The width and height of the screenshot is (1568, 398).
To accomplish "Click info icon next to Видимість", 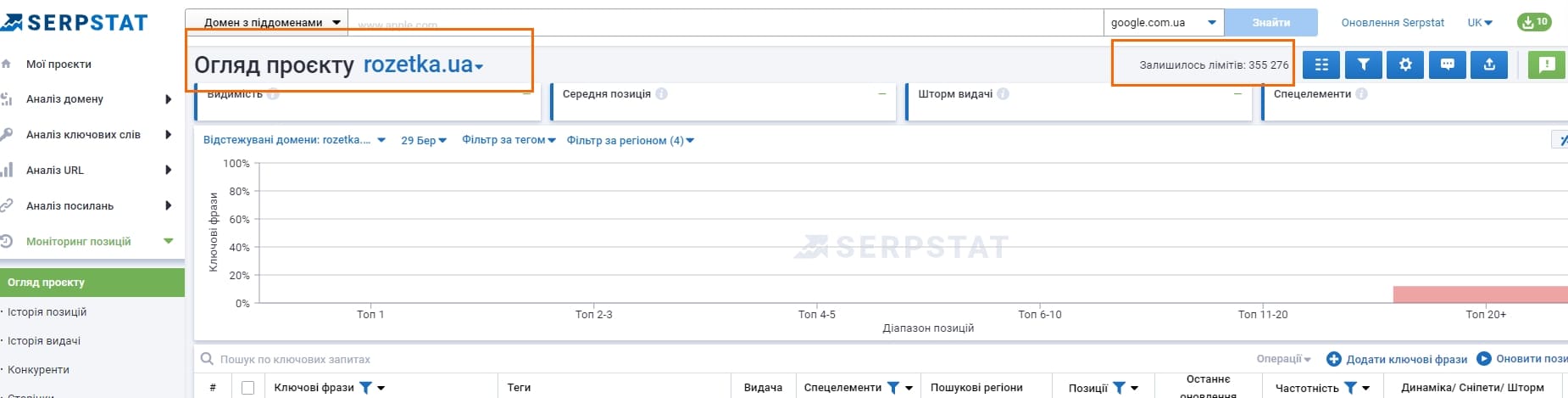I will (273, 93).
